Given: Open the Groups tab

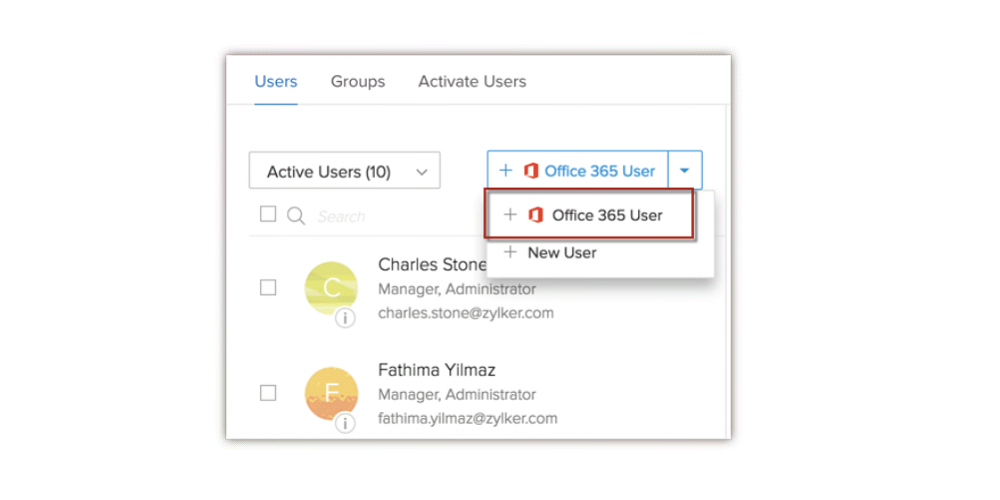Looking at the screenshot, I should click(x=358, y=82).
